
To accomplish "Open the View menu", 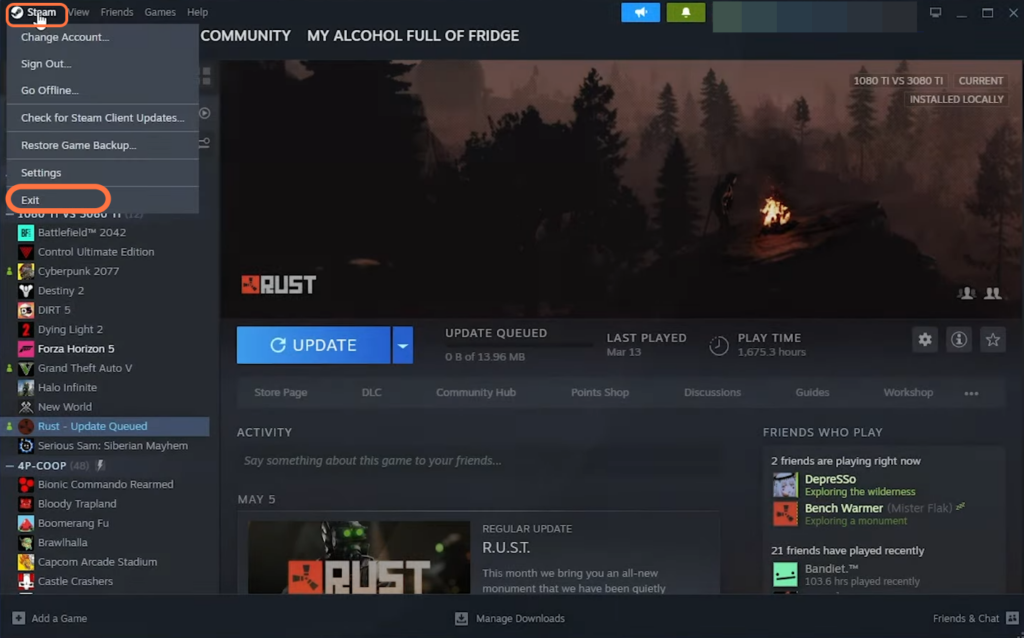I will 79,12.
